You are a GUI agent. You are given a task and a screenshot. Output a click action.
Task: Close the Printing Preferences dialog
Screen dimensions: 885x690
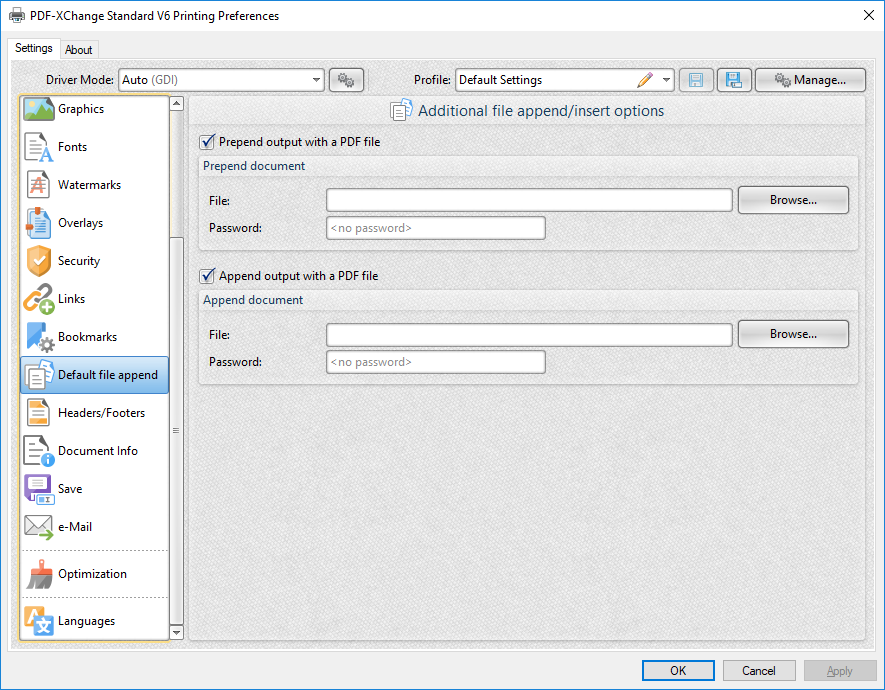pos(869,15)
